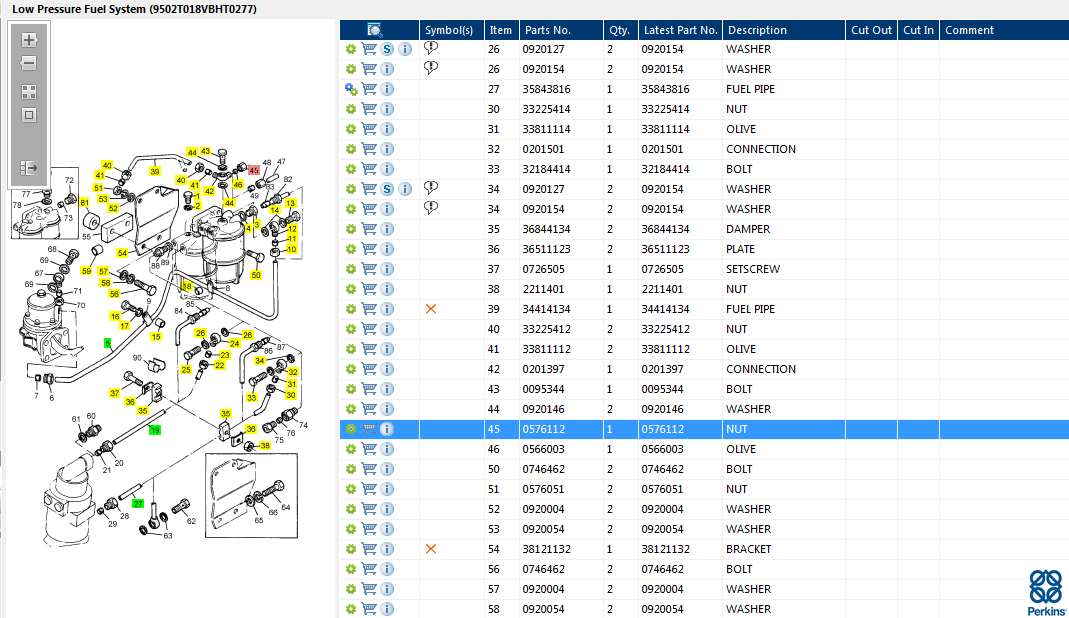Open info icon for OLIVE 0566003
This screenshot has height=618, width=1069.
pyautogui.click(x=387, y=449)
